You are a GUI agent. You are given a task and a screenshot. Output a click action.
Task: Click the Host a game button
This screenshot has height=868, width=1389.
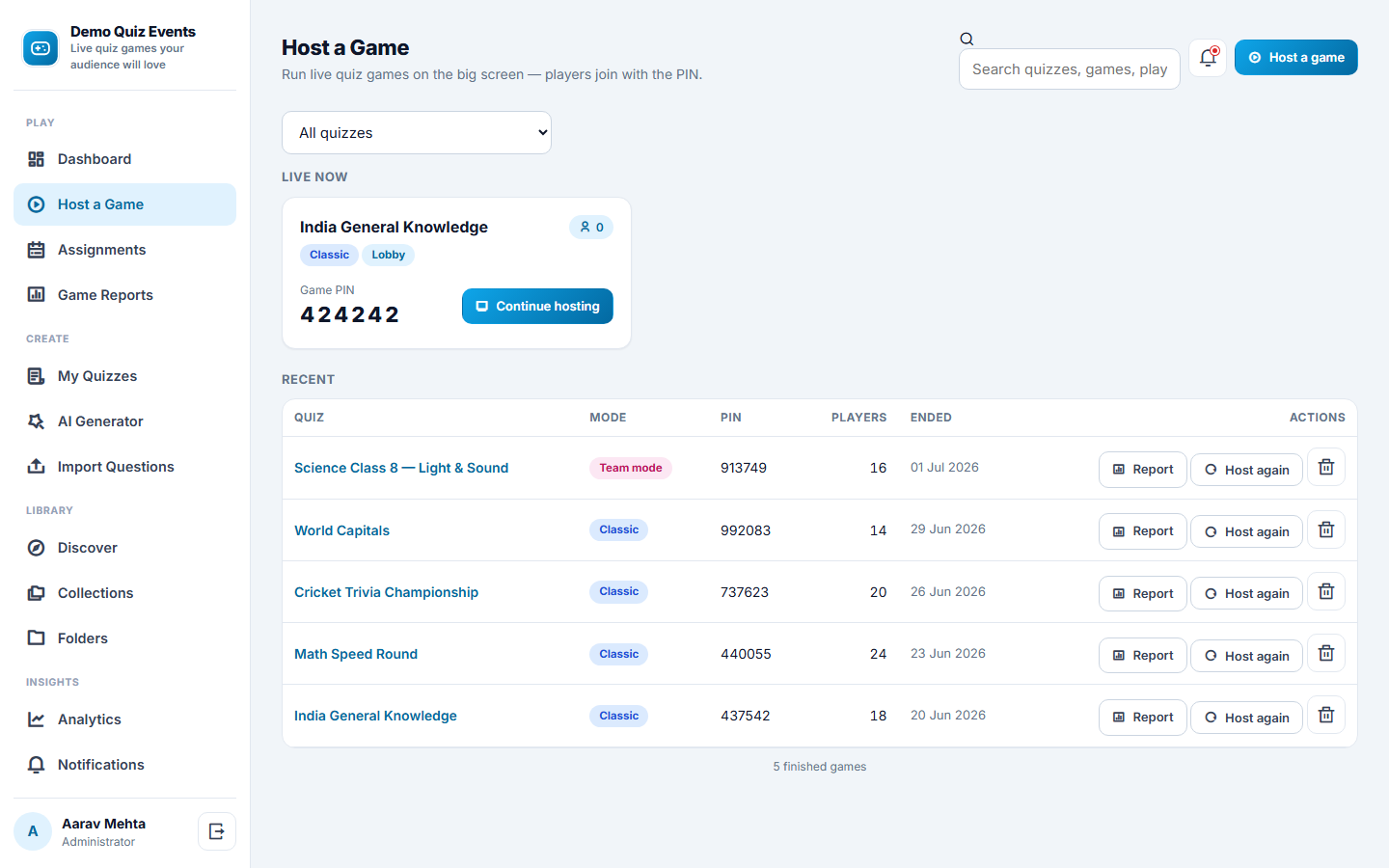[x=1295, y=58]
